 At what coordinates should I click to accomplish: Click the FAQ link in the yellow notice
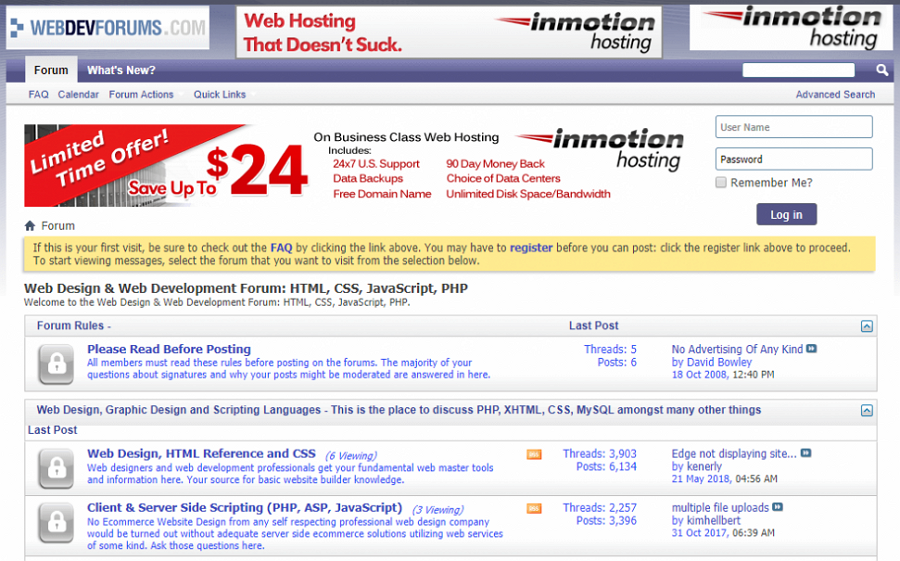coord(281,247)
